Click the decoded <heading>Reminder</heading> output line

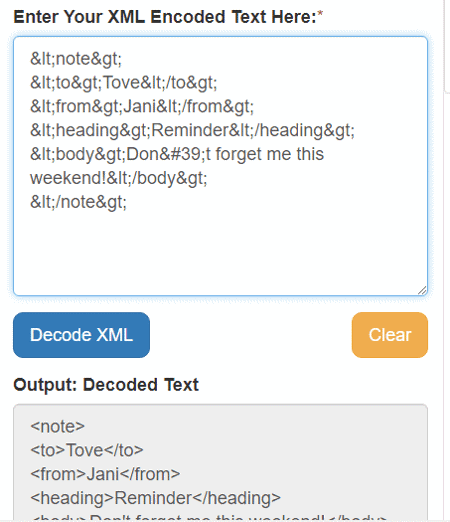[155, 498]
